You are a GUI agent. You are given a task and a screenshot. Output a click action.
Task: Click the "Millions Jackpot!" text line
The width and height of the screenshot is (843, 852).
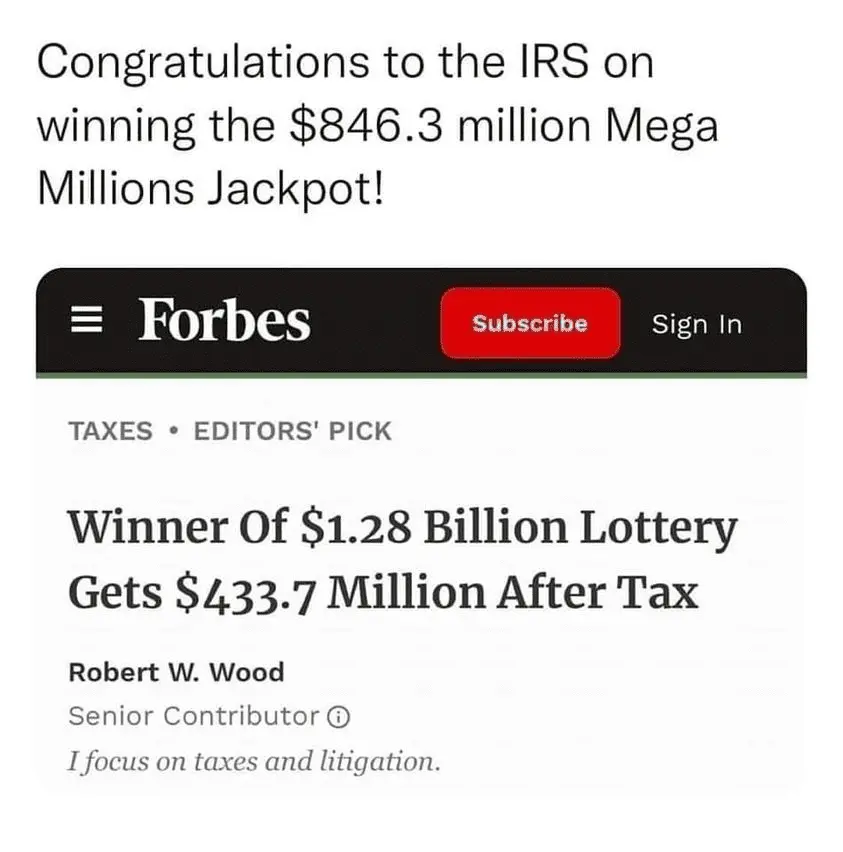click(x=209, y=189)
